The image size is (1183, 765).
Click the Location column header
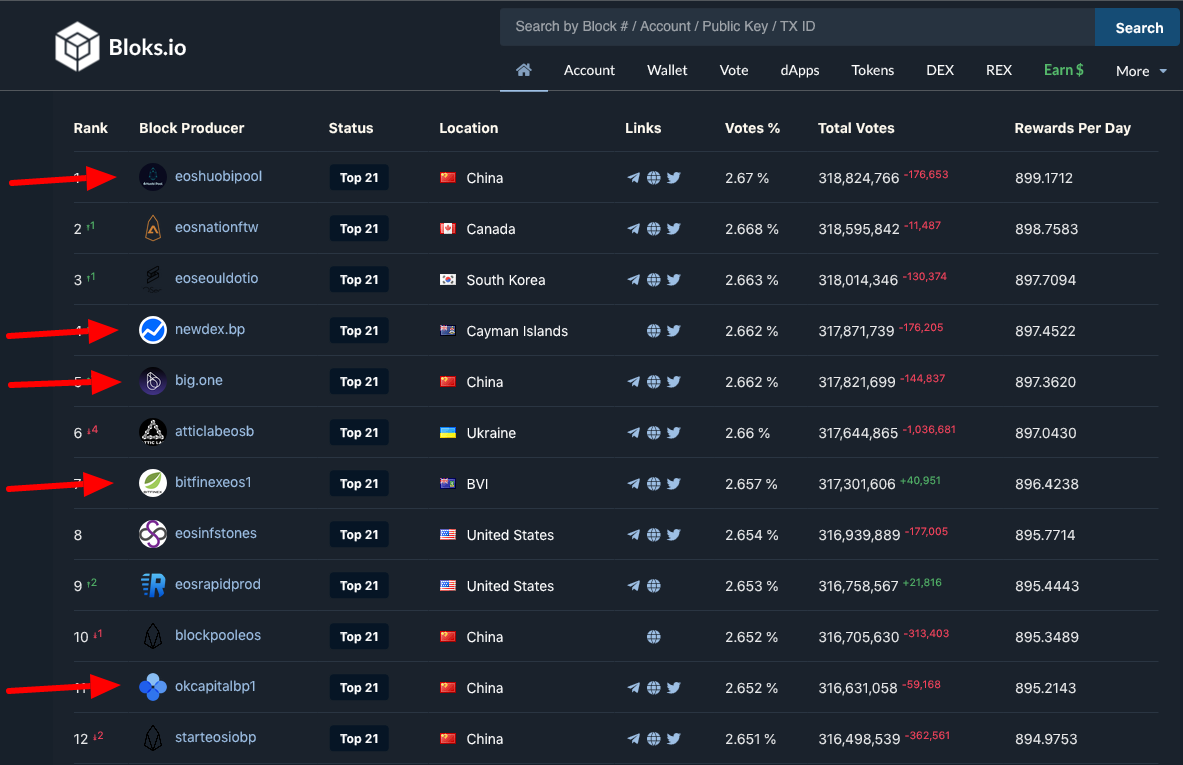point(469,128)
